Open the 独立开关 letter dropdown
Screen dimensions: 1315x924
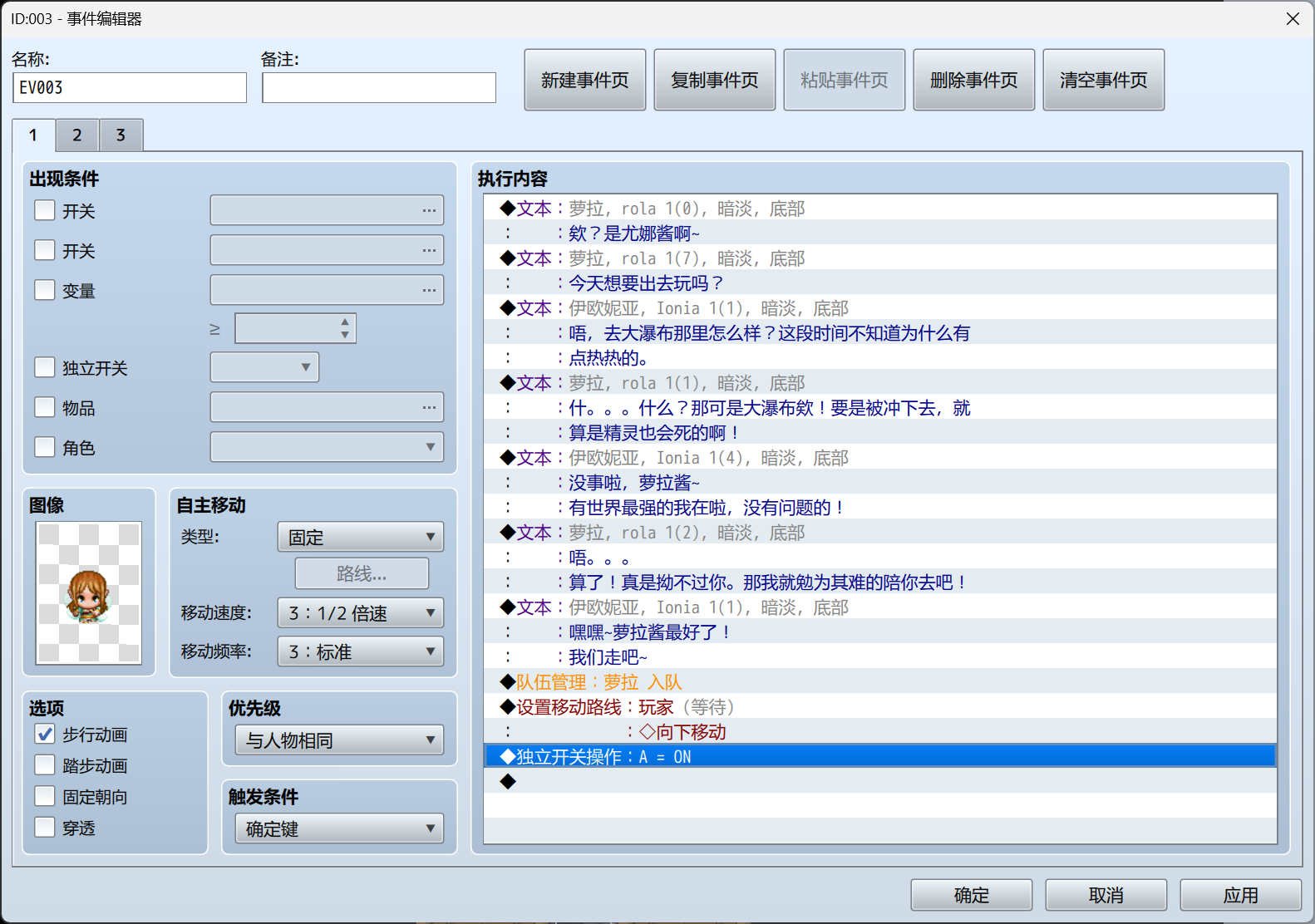click(x=264, y=367)
